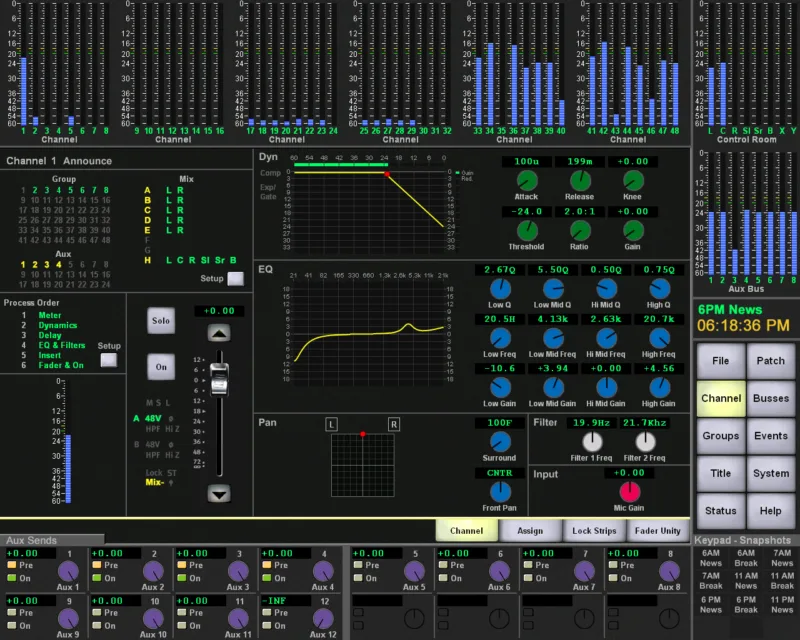Select the compressor Ratio knob
This screenshot has width=800, height=640.
point(580,231)
